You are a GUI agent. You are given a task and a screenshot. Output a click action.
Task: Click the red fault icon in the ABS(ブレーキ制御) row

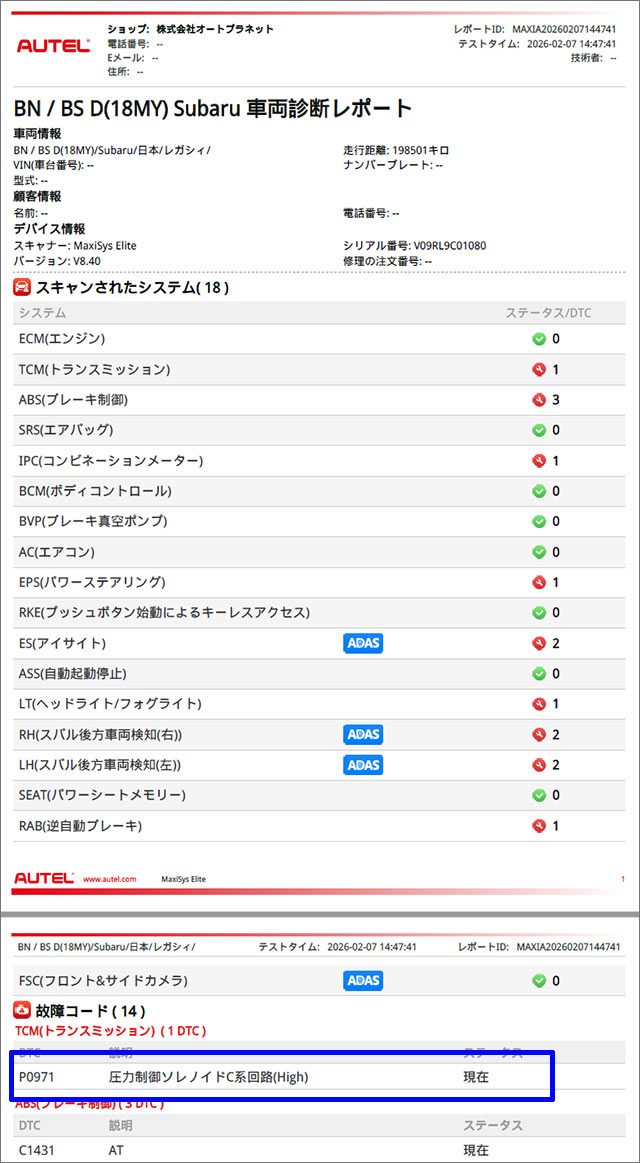[x=540, y=400]
